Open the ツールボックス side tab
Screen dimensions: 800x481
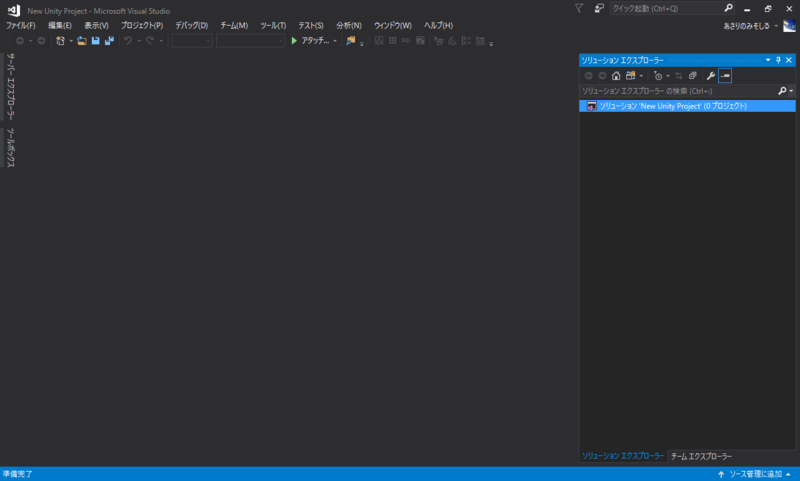pos(10,147)
